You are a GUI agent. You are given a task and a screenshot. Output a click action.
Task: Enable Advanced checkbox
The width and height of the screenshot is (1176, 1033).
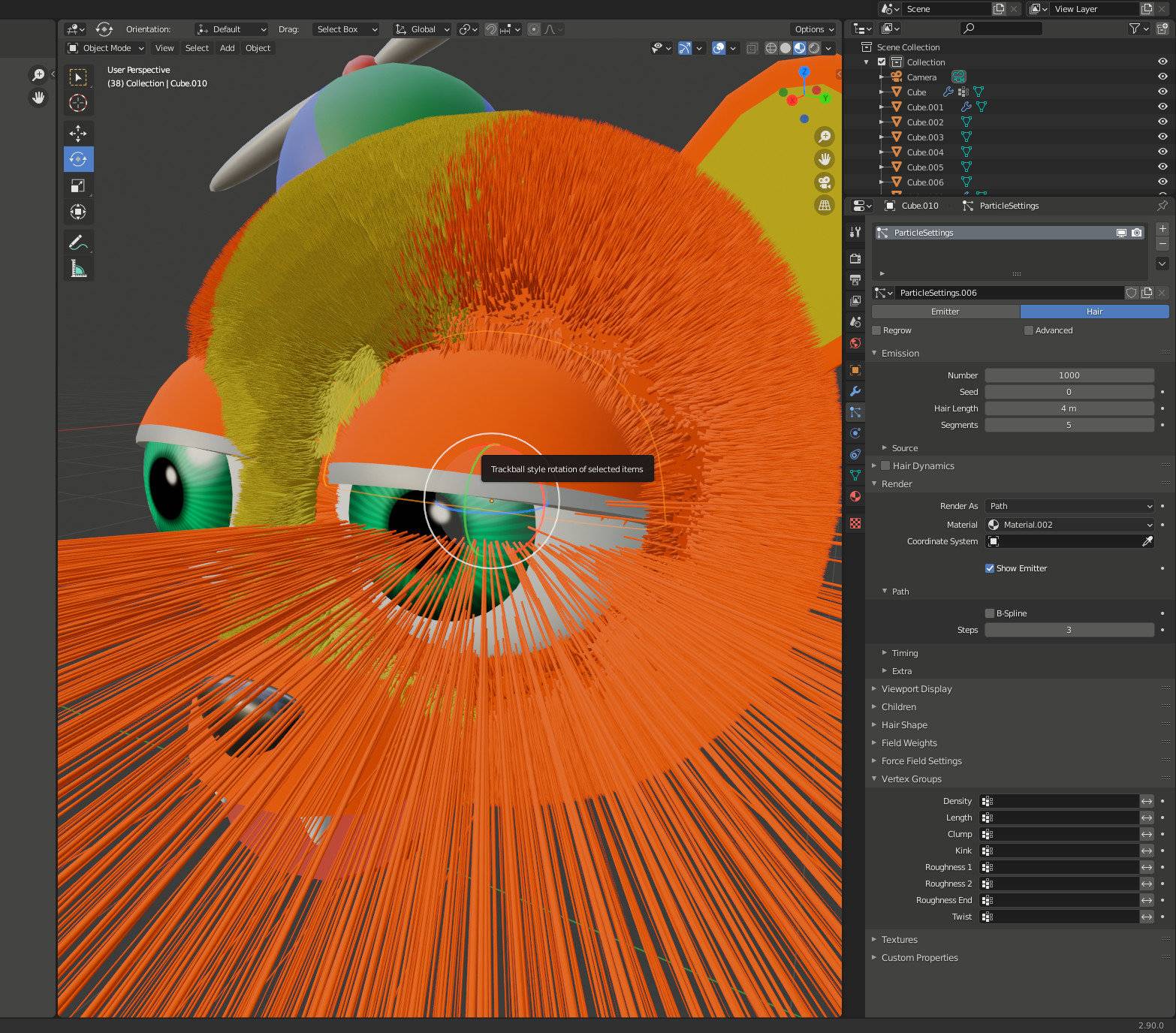point(1028,330)
